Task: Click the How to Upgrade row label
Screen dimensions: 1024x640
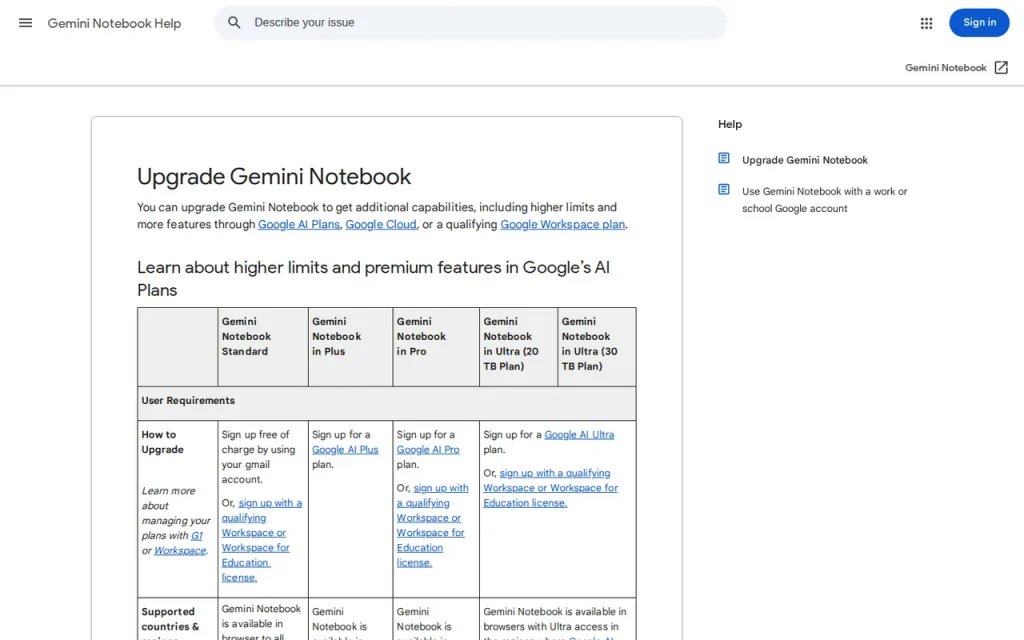Action: (163, 442)
